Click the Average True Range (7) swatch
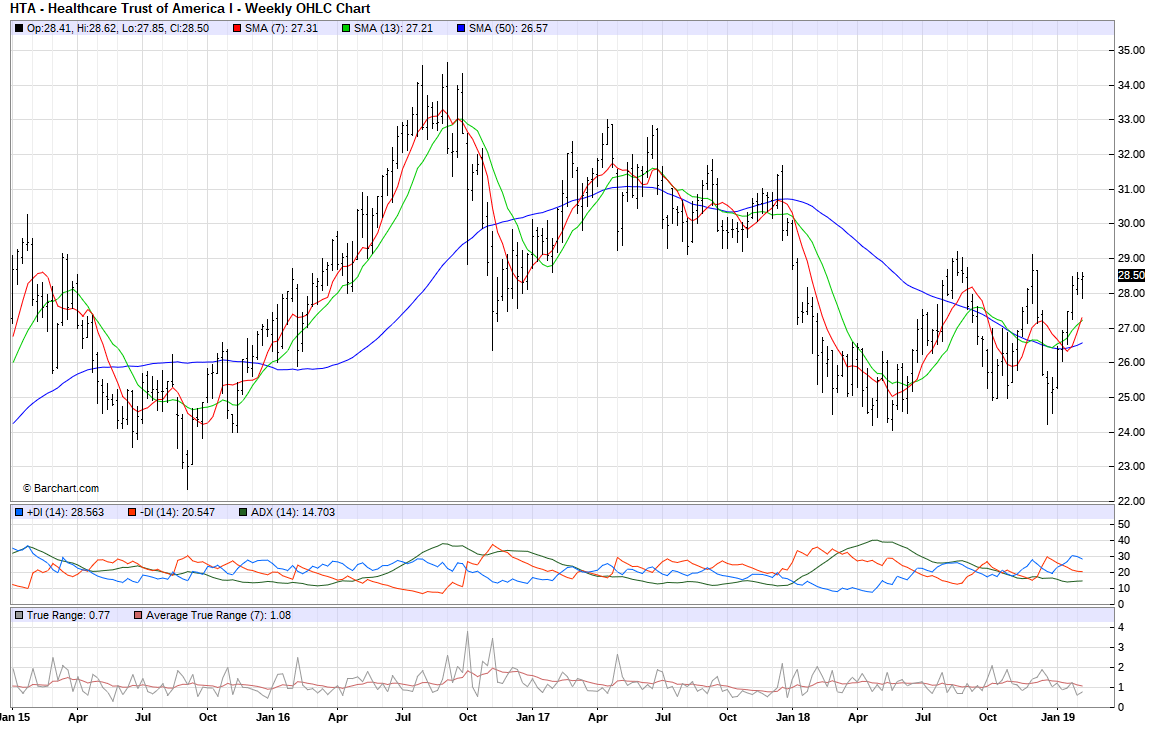The width and height of the screenshot is (1156, 748). (138, 615)
